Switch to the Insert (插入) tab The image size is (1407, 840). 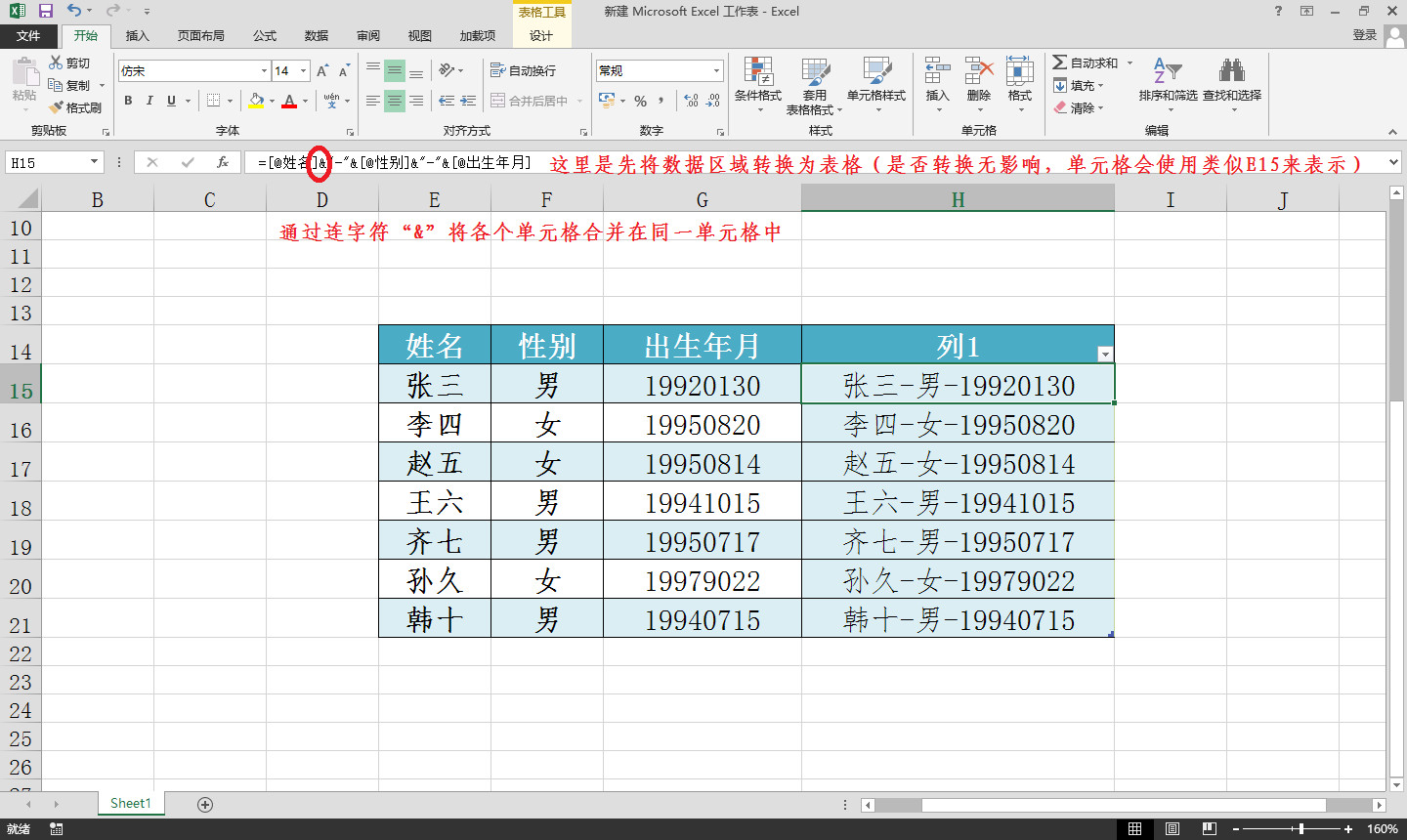pyautogui.click(x=138, y=35)
